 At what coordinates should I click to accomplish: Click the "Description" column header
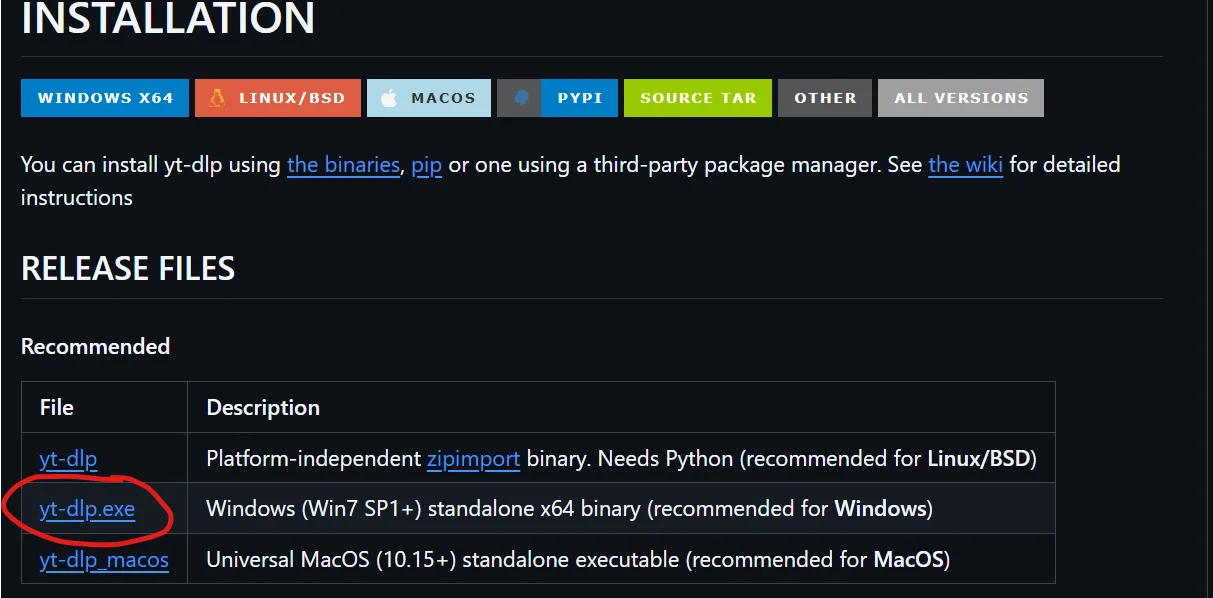[263, 407]
